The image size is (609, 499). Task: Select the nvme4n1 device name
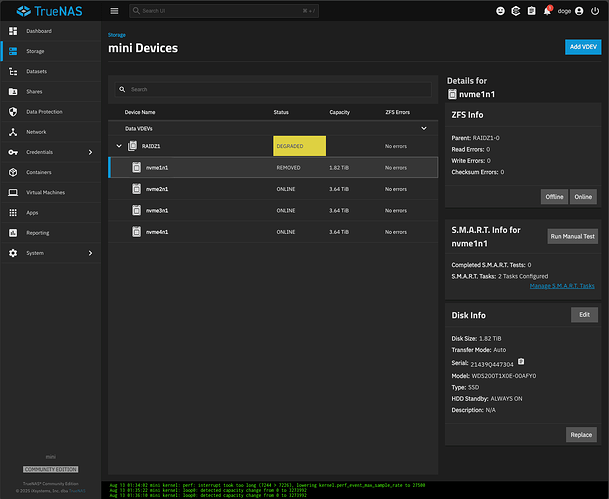point(157,232)
